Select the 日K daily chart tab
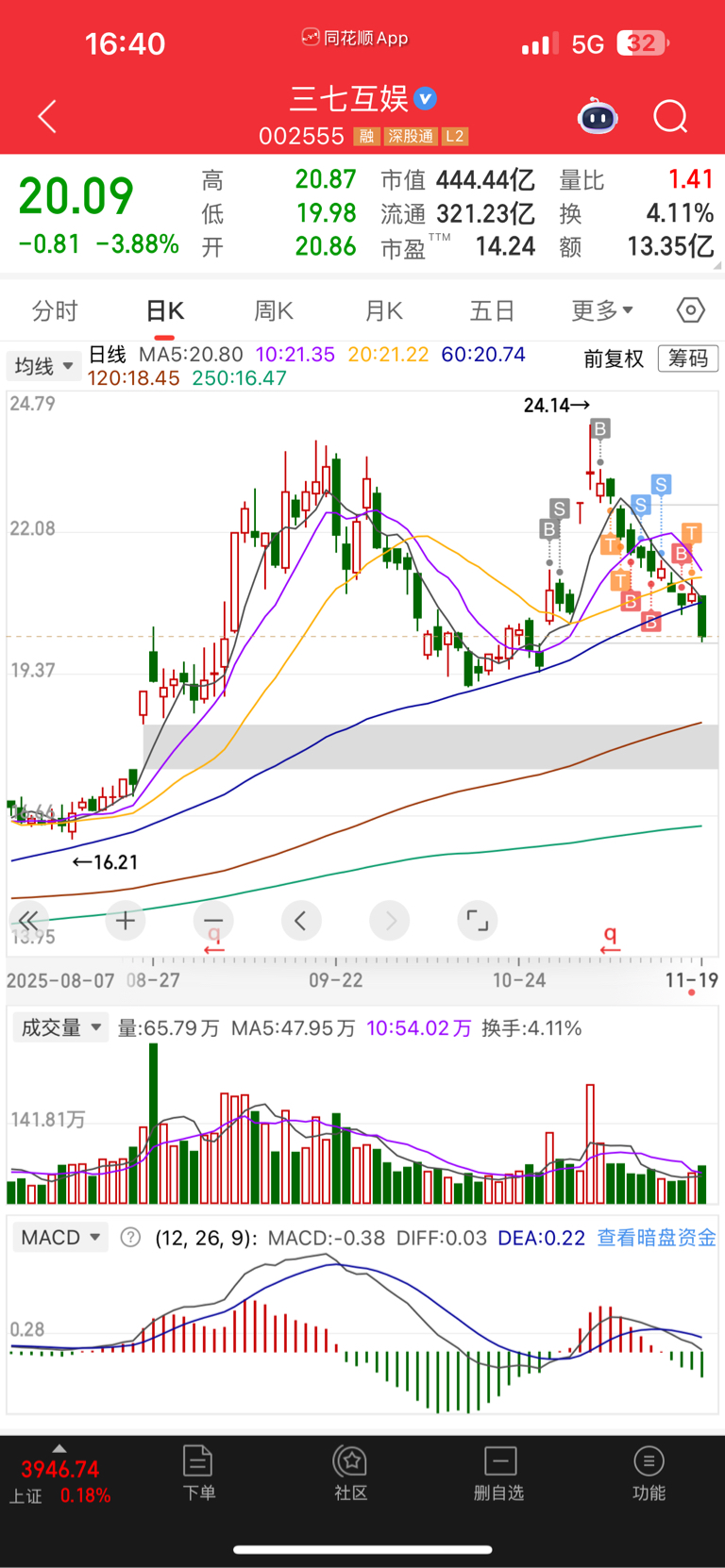Screen dimensions: 725x1568 coord(165,310)
